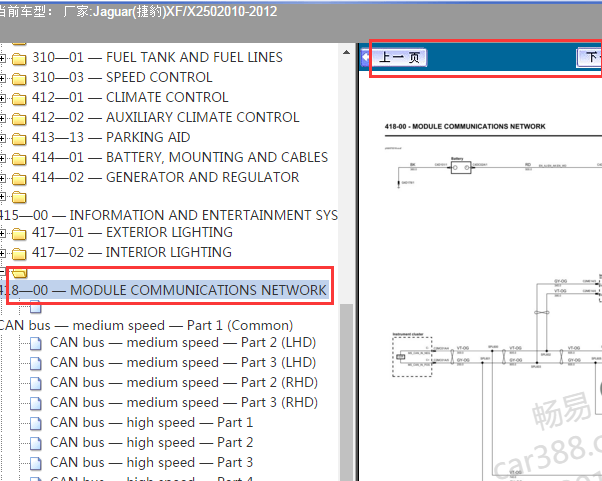The width and height of the screenshot is (602, 481).
Task: Expand the 417—01 Exterior Lighting node
Action: click(x=2, y=233)
